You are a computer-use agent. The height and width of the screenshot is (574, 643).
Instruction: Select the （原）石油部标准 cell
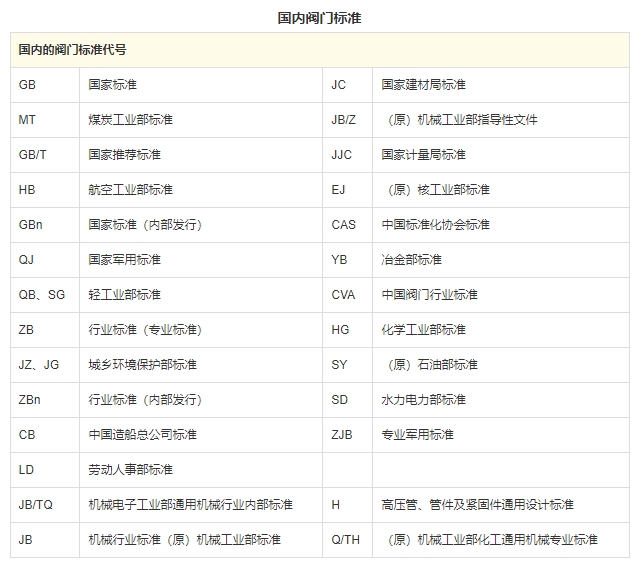coord(501,365)
